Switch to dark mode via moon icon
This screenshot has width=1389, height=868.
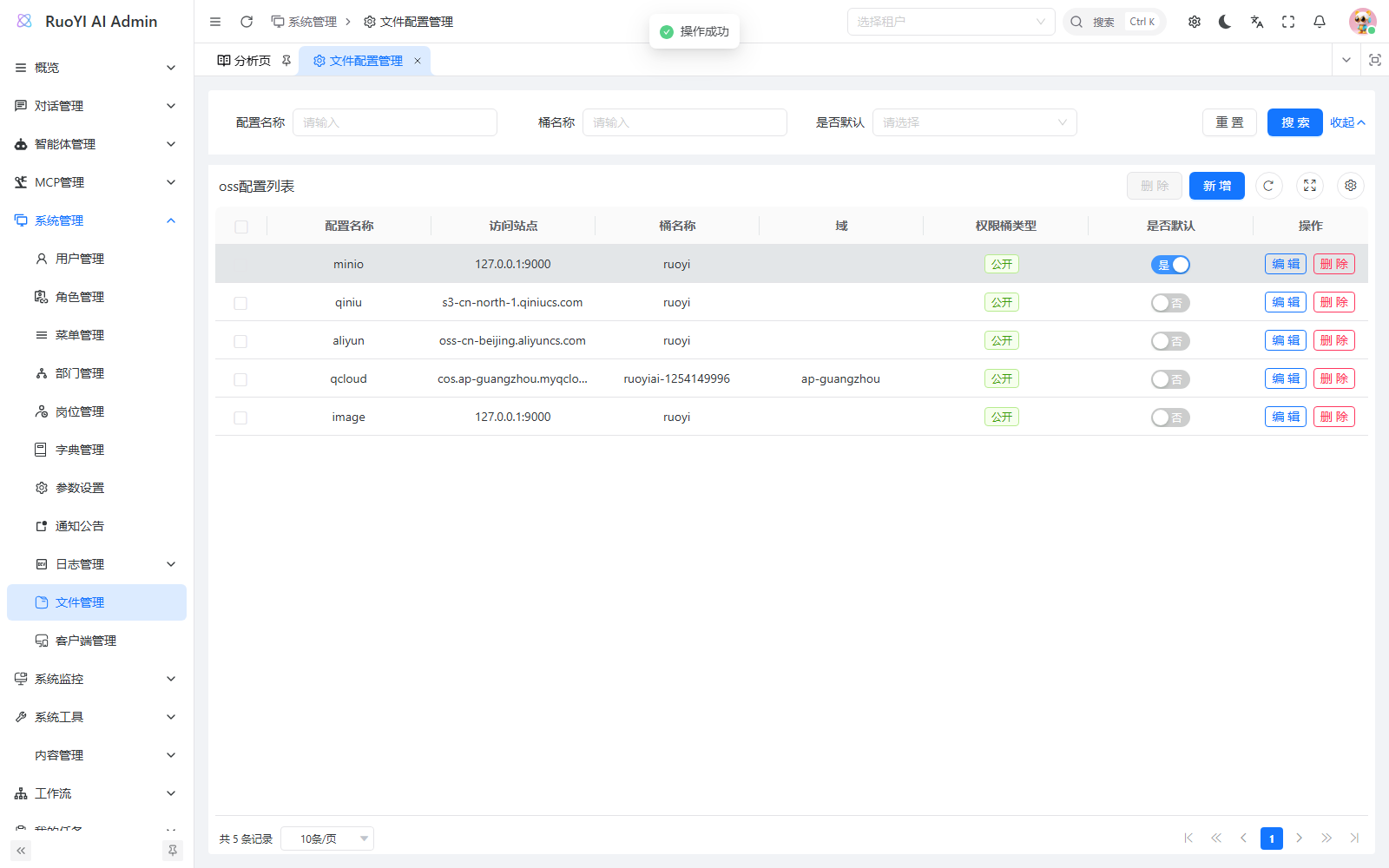click(1225, 22)
